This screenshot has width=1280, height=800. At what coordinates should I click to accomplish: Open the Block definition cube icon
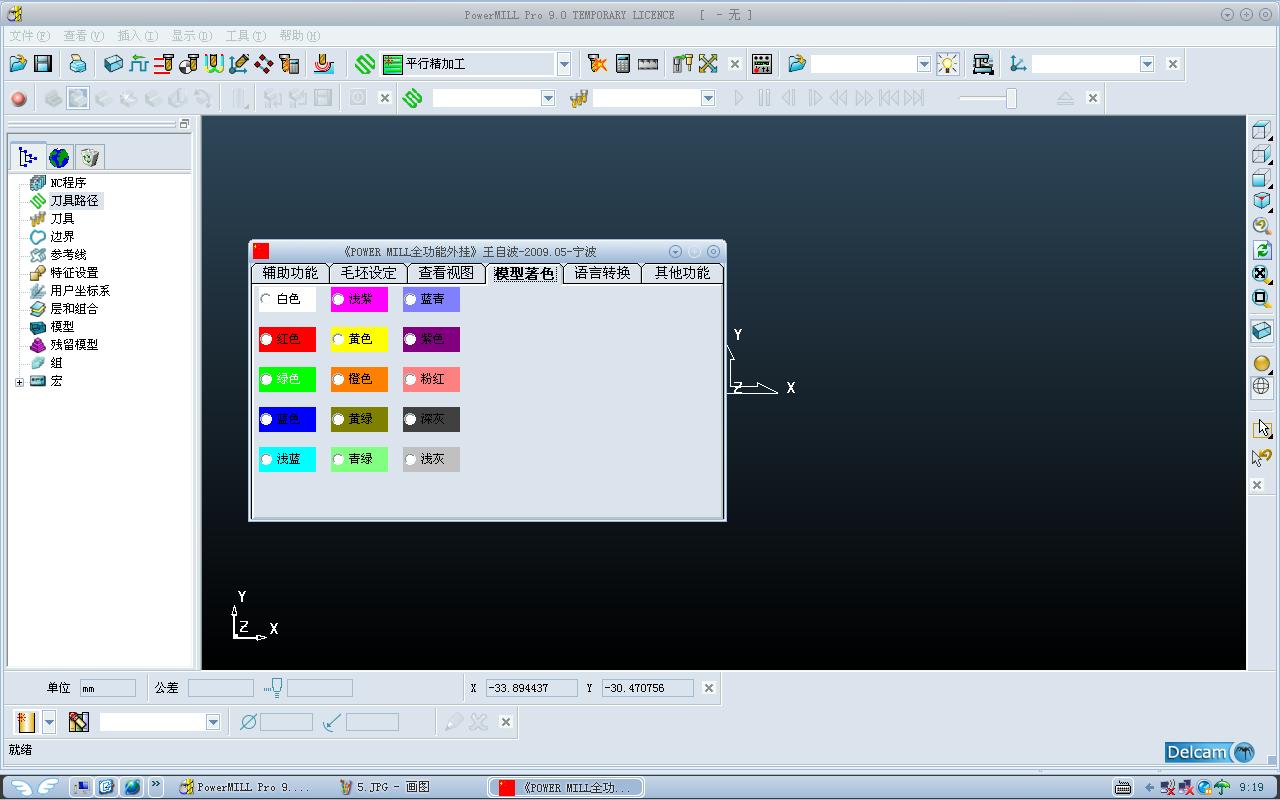click(x=113, y=64)
